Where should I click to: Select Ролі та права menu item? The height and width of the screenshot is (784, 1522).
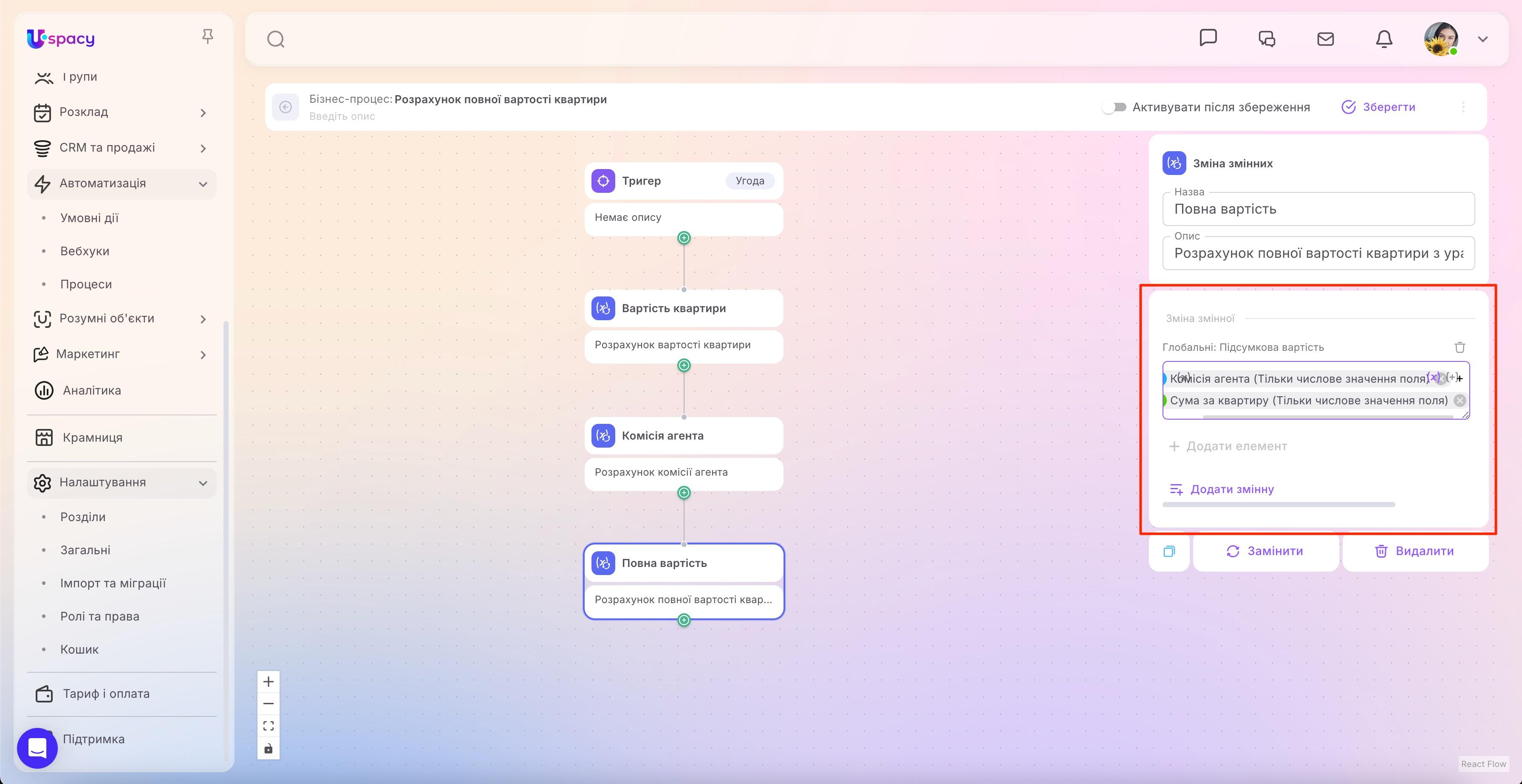(x=100, y=616)
